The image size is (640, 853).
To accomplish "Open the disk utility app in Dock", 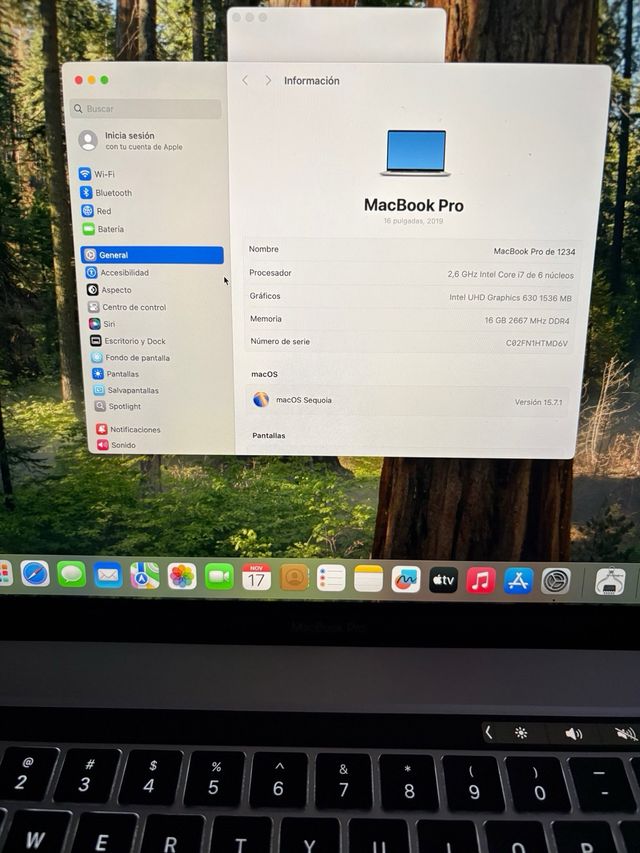I will 610,582.
